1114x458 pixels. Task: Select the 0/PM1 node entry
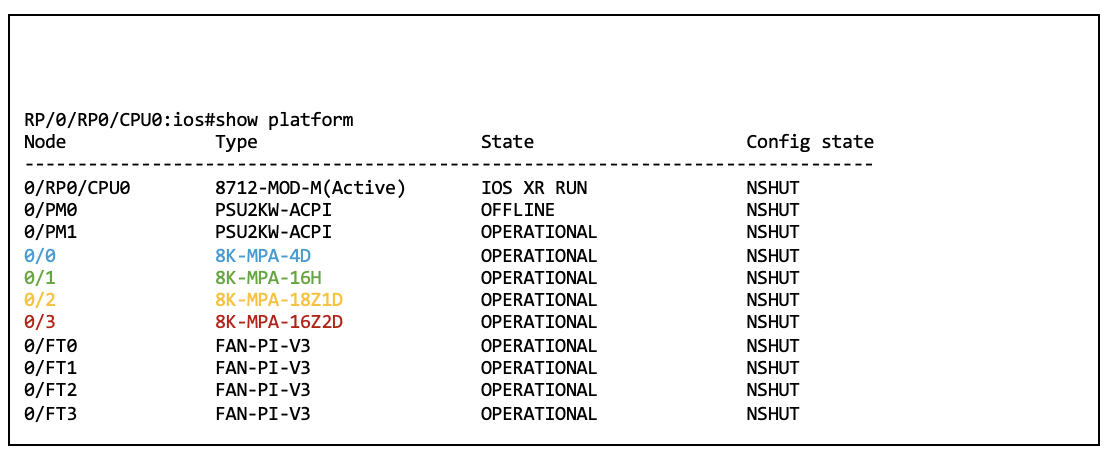pos(53,232)
